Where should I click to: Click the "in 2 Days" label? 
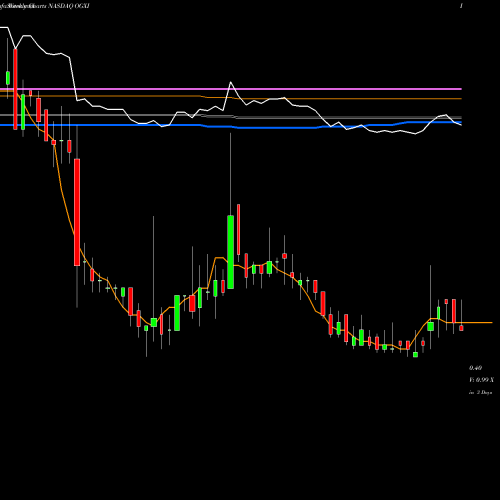pos(481,393)
